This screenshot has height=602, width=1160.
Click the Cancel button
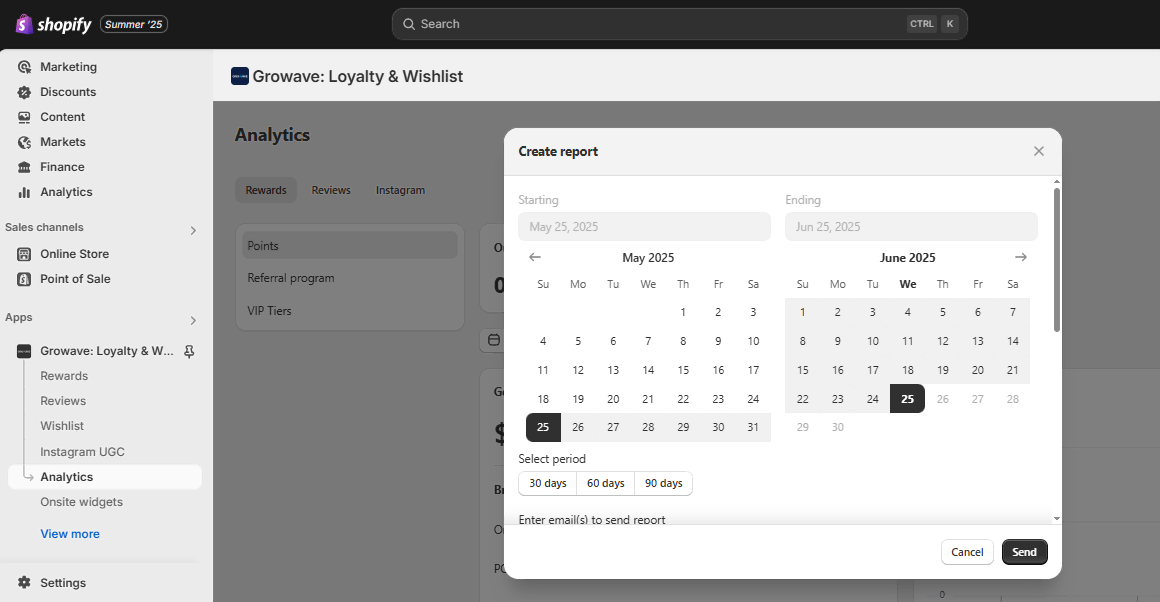[x=967, y=552]
